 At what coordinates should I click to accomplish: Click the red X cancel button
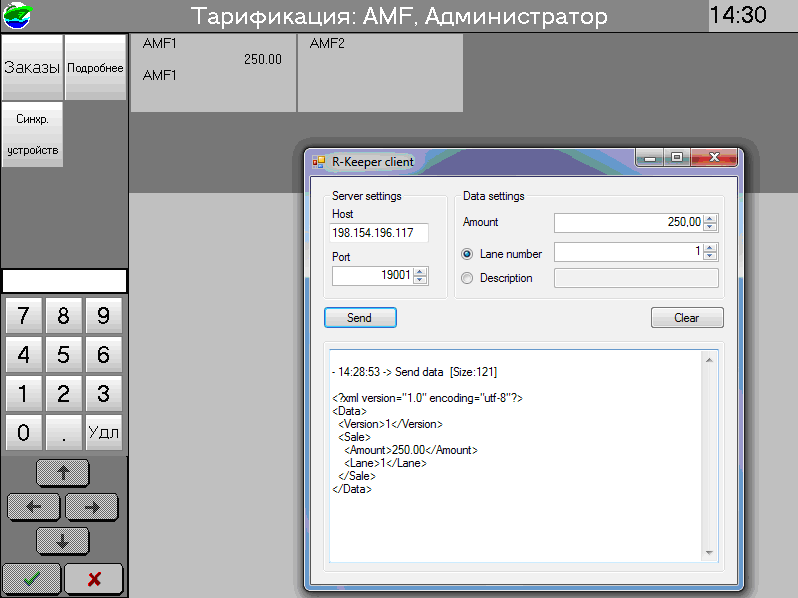click(94, 579)
